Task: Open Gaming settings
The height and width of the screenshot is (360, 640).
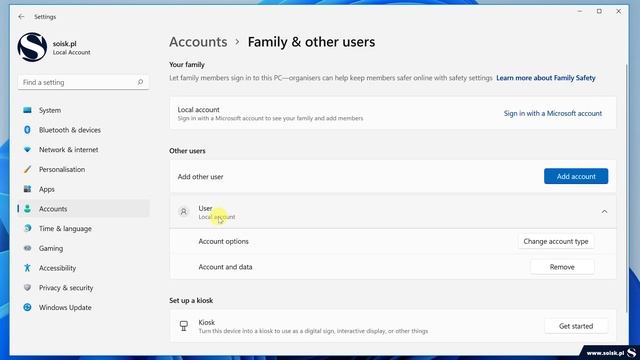Action: [83, 248]
